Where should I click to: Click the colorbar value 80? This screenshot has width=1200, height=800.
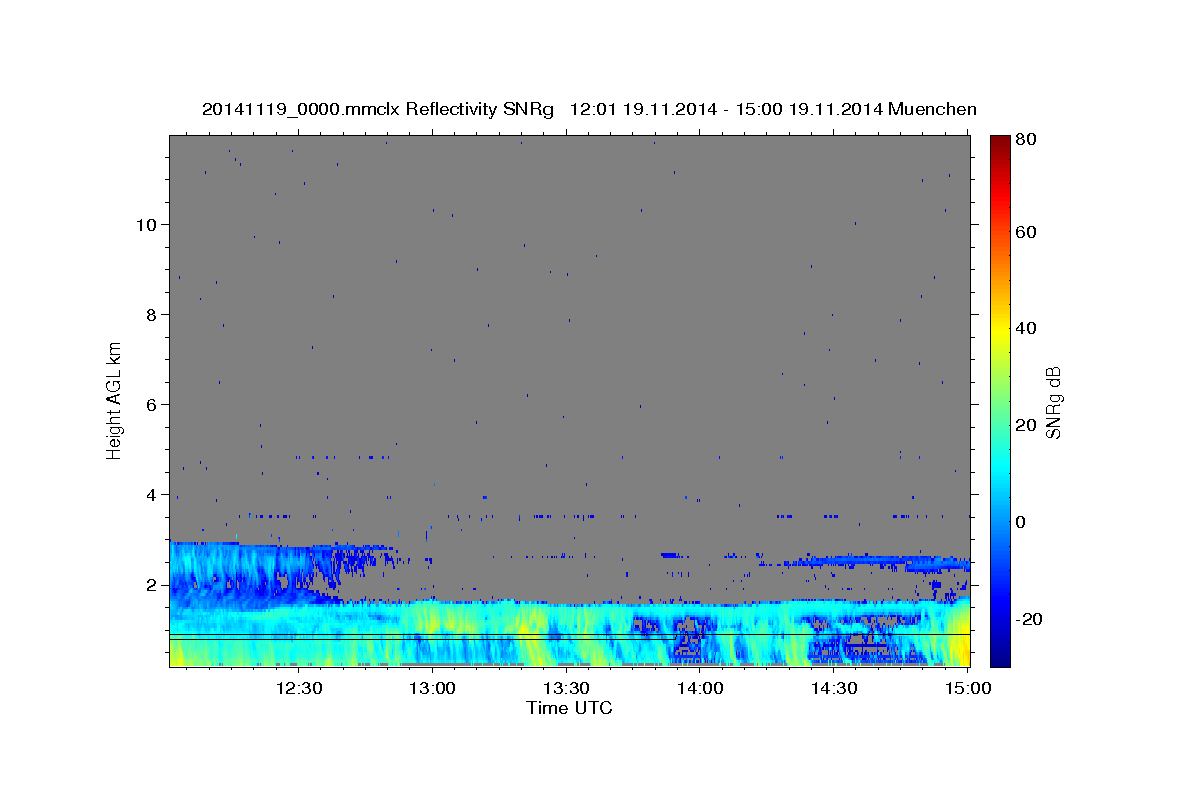[1026, 140]
